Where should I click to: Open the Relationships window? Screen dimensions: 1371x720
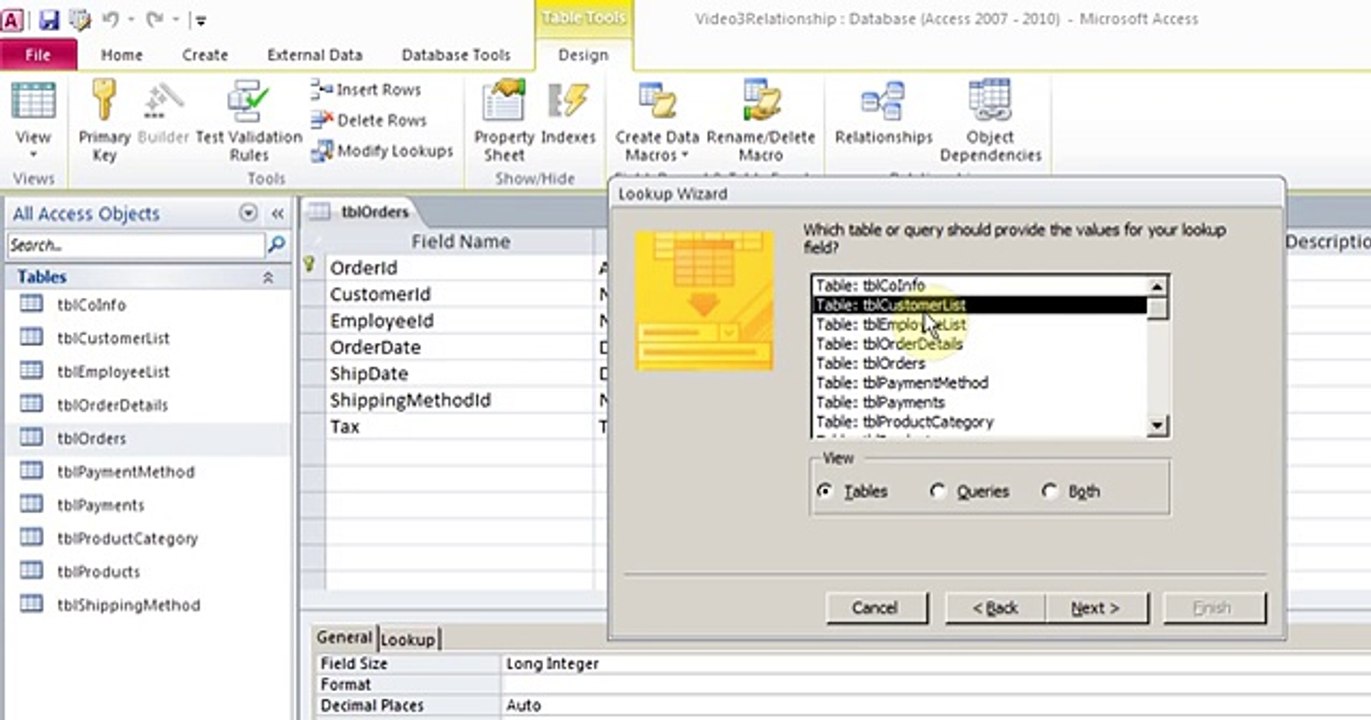[x=883, y=115]
